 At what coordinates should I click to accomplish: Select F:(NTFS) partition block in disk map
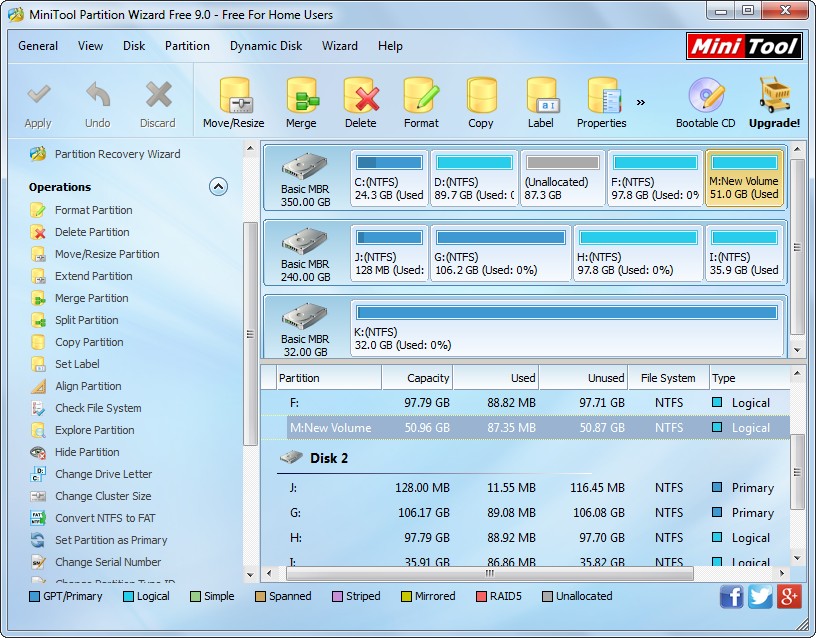coord(655,178)
